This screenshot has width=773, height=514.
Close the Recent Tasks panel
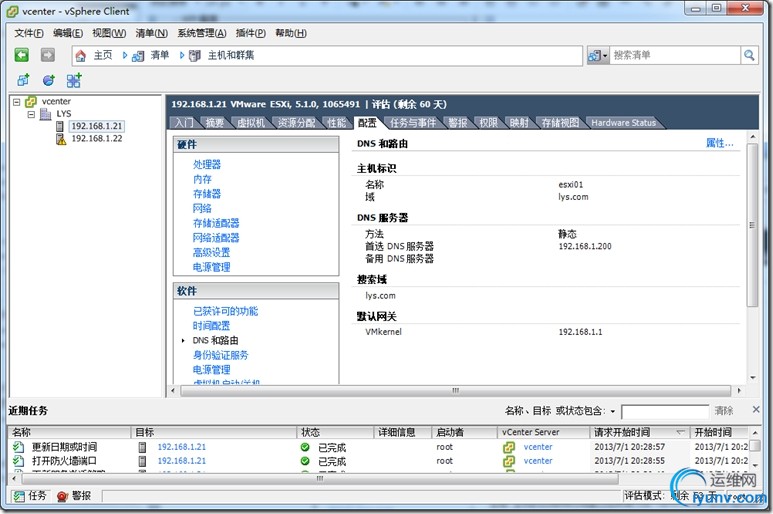point(756,410)
